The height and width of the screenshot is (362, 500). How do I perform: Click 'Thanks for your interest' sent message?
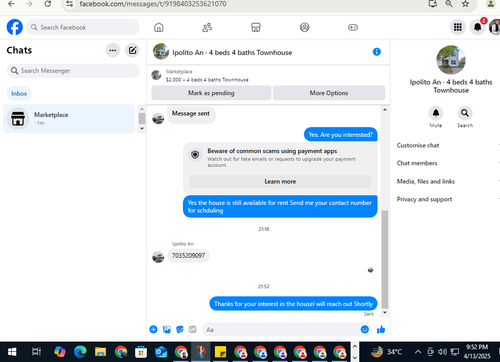293,304
